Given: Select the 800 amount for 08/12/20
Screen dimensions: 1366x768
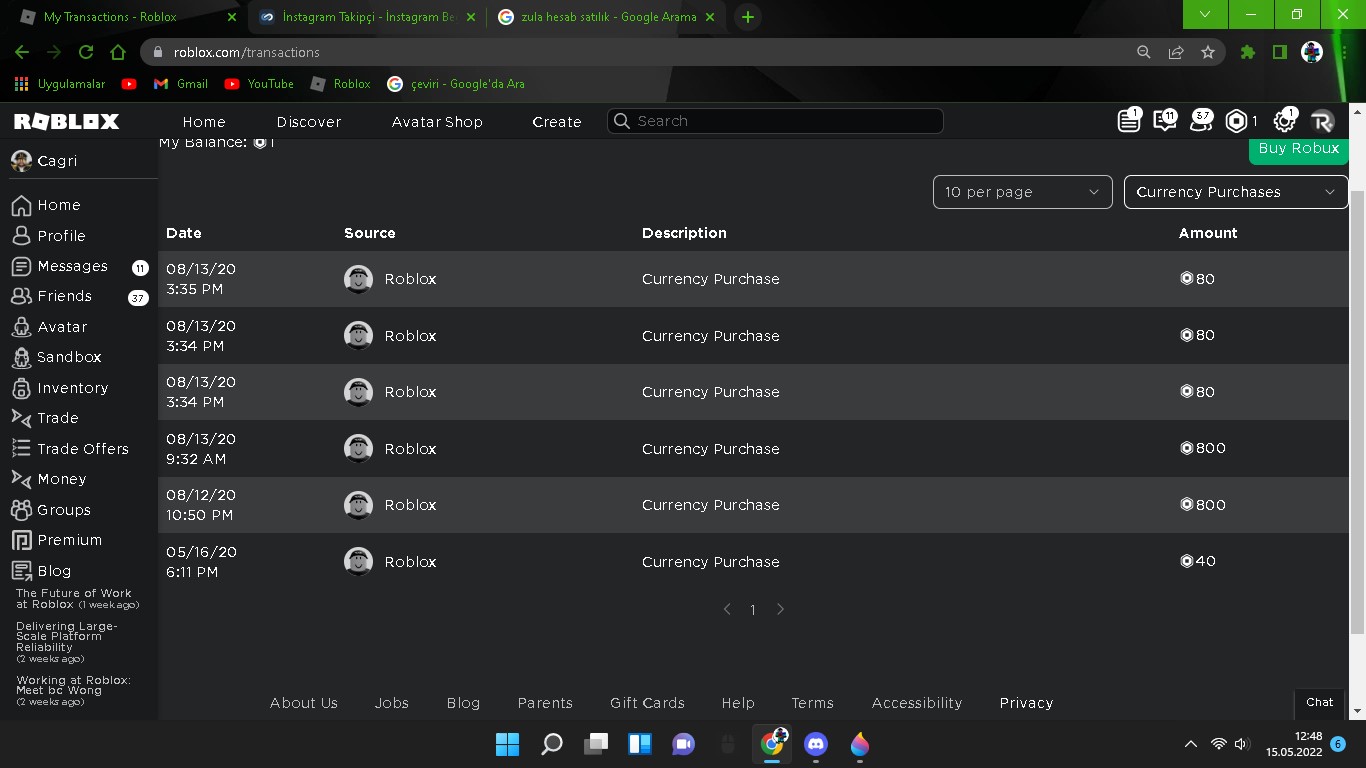Looking at the screenshot, I should [x=1202, y=505].
